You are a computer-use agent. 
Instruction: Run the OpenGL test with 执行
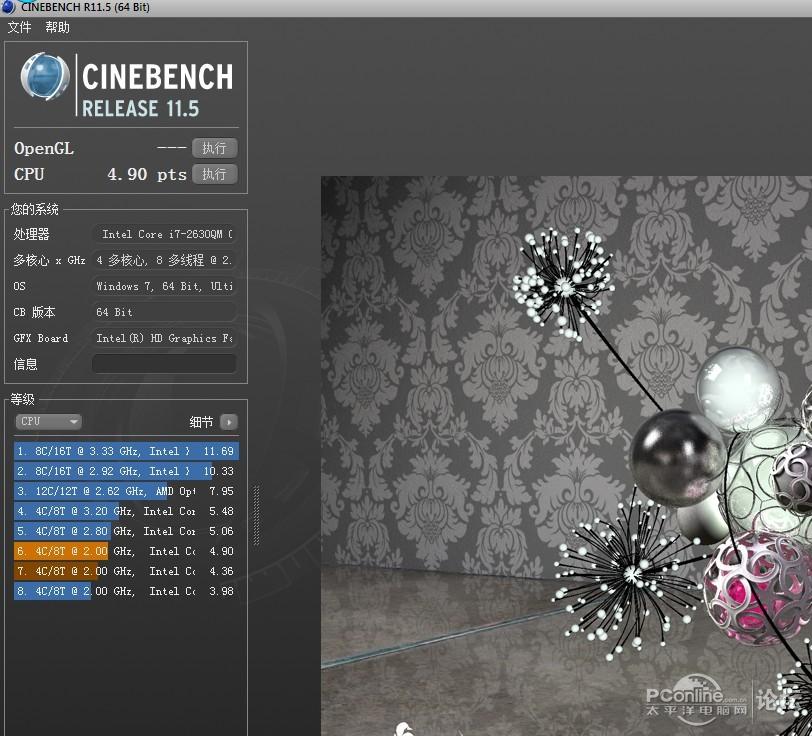click(x=215, y=148)
